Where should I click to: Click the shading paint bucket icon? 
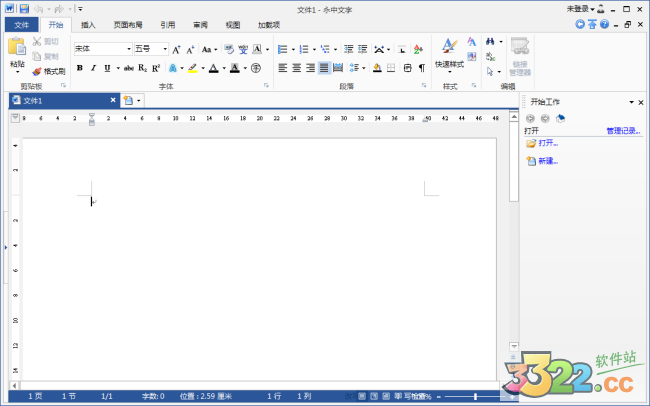point(377,68)
